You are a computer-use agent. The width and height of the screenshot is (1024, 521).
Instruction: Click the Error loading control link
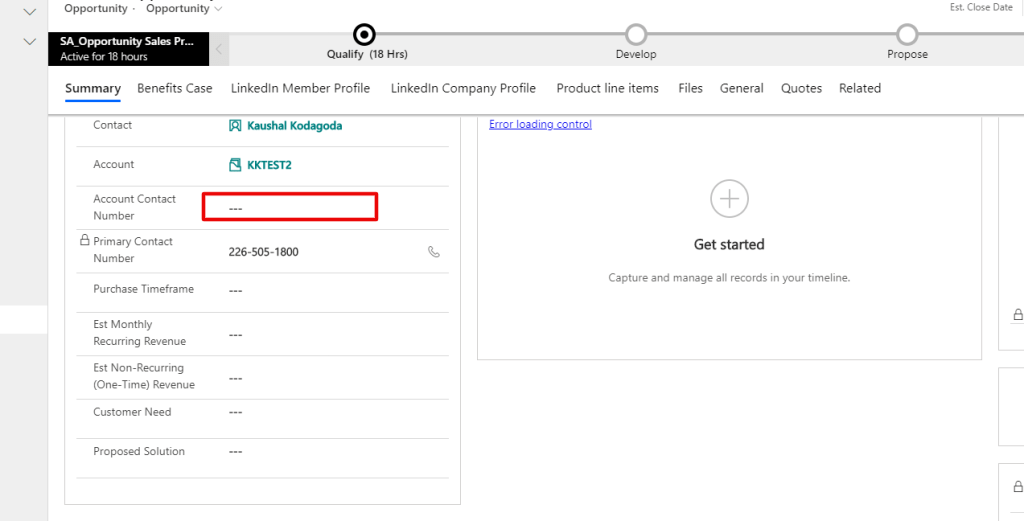click(540, 124)
